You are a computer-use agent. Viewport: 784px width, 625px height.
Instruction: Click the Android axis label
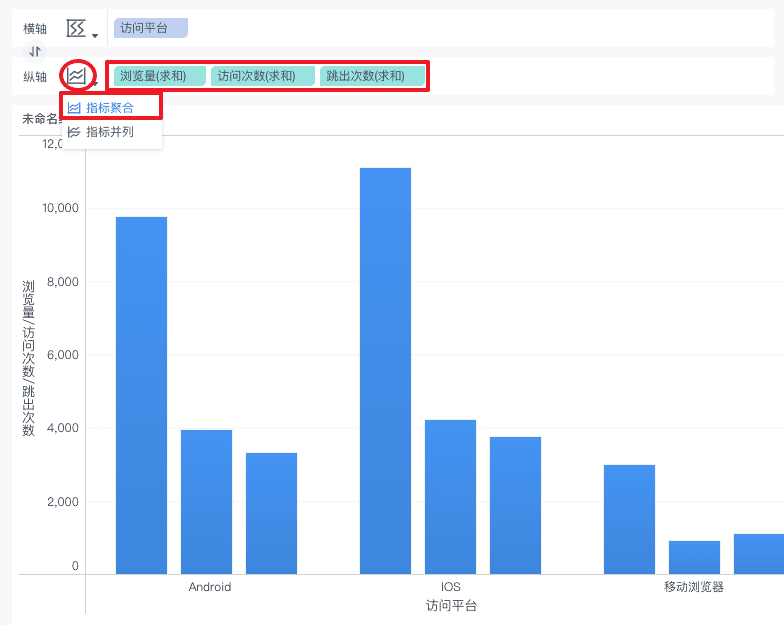tap(210, 587)
